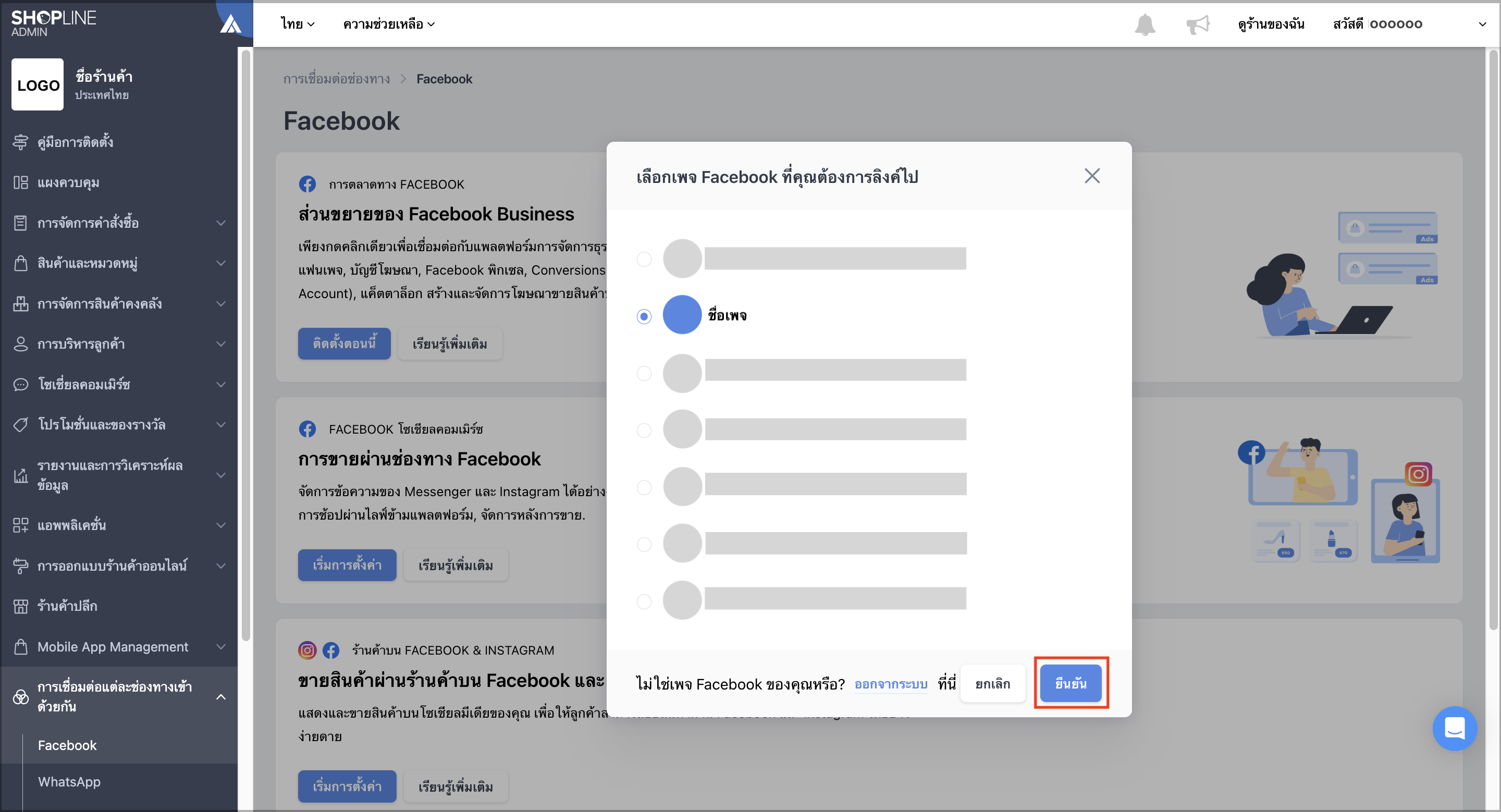Viewport: 1501px width, 812px height.
Task: Click เรียนรู้เพิ่มเติม in Facebook Business card
Action: tap(450, 343)
